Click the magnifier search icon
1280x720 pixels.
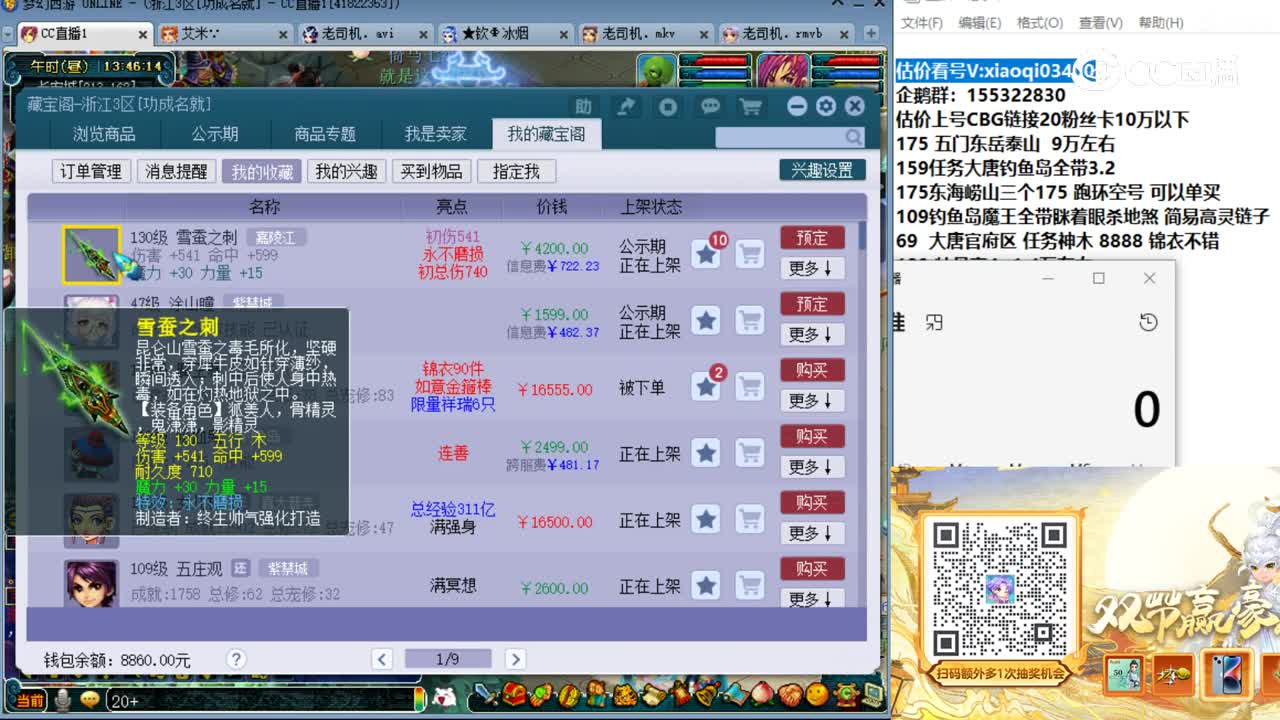tap(853, 137)
